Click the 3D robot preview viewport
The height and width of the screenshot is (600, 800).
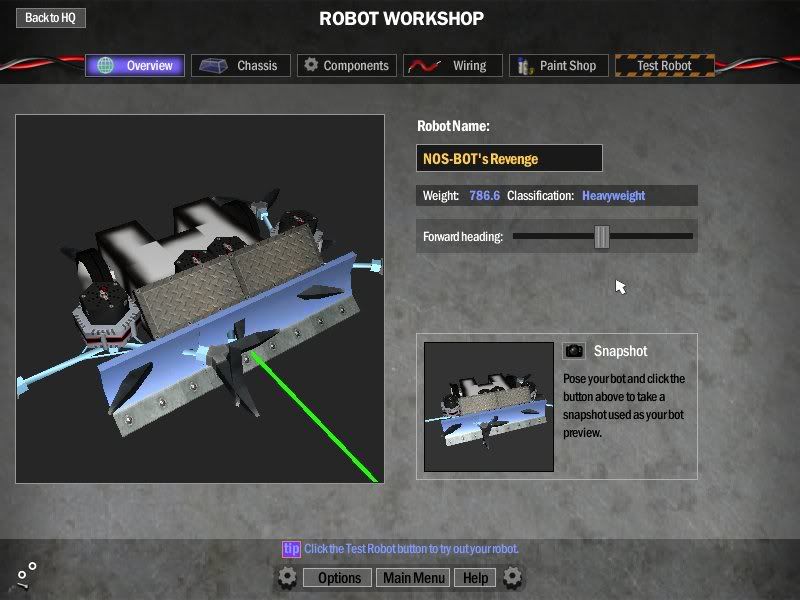(200, 298)
